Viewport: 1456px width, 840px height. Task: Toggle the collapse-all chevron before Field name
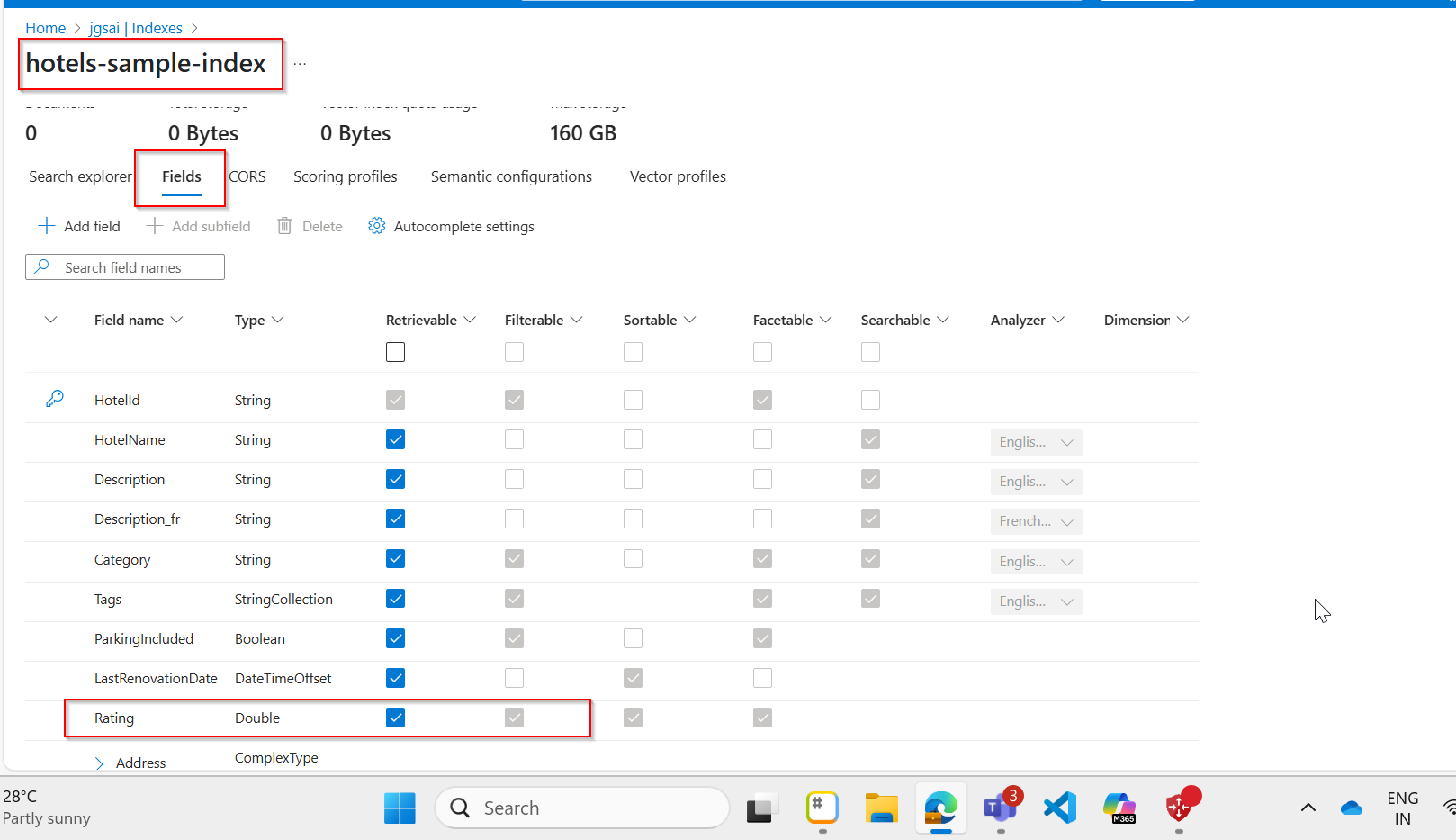(x=51, y=320)
